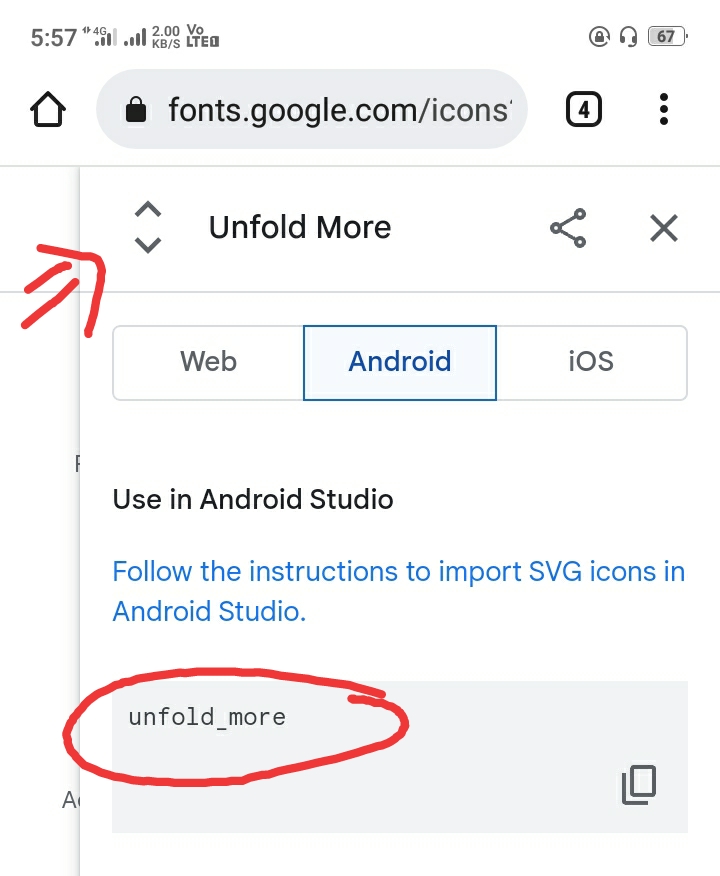Viewport: 720px width, 876px height.
Task: Focus the fonts.google.com address bar
Action: pos(338,109)
